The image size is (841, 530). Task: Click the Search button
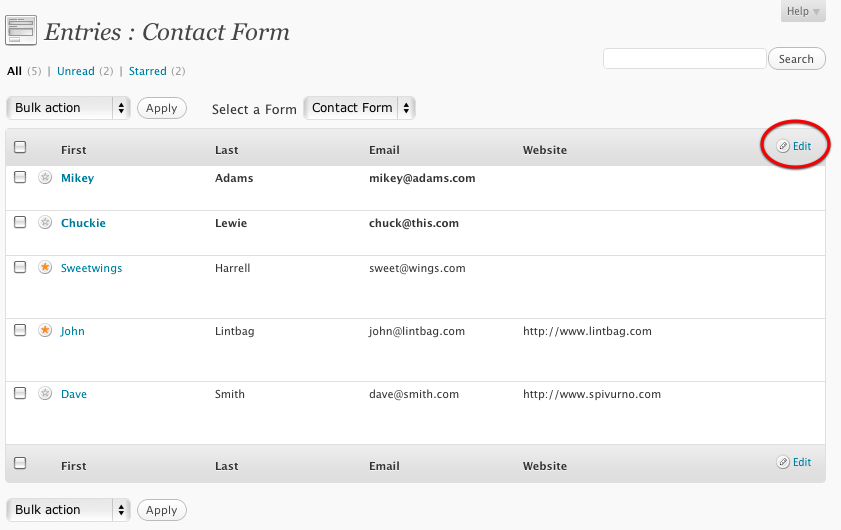pos(796,59)
